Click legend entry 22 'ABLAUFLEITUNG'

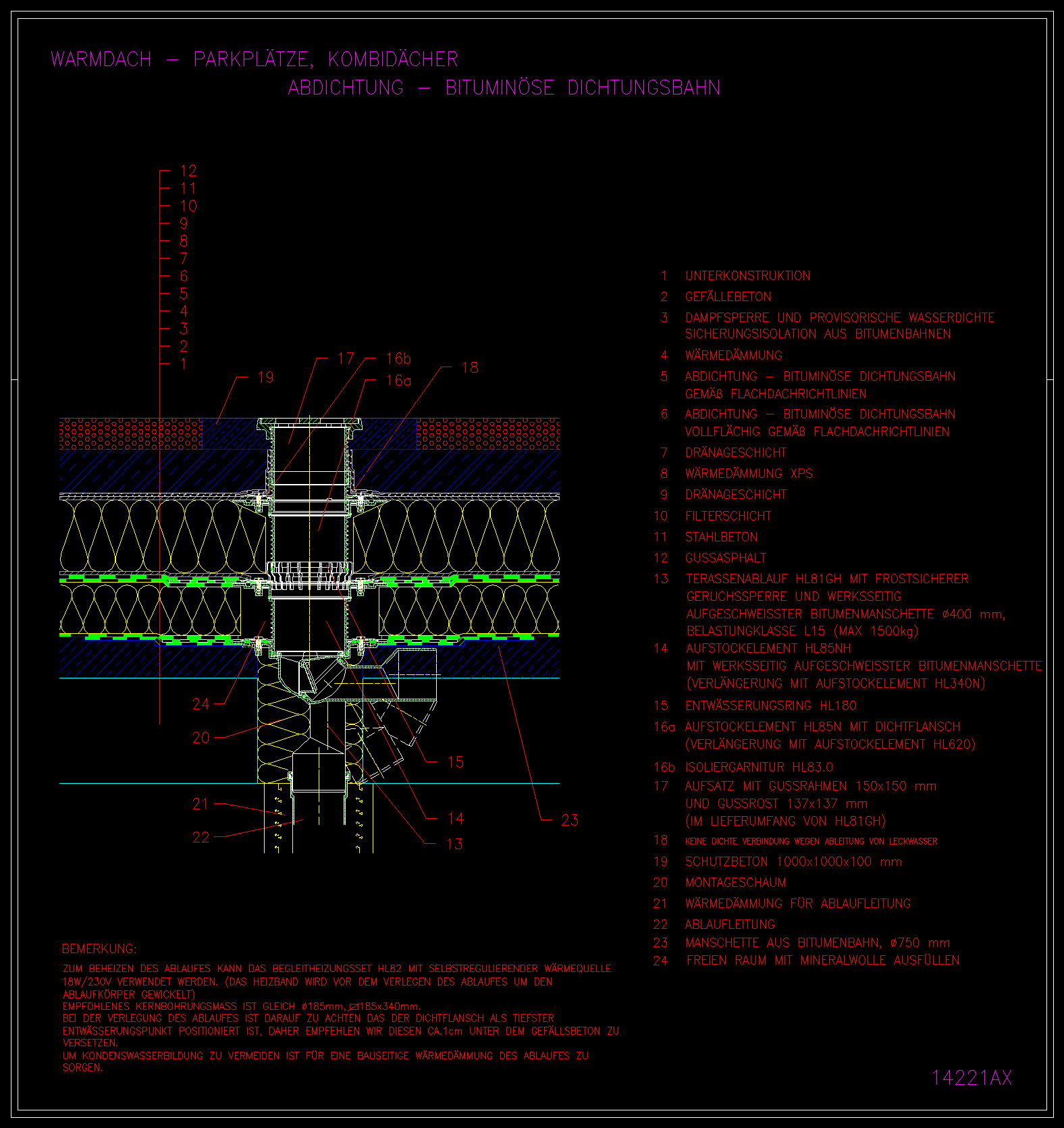click(x=730, y=924)
